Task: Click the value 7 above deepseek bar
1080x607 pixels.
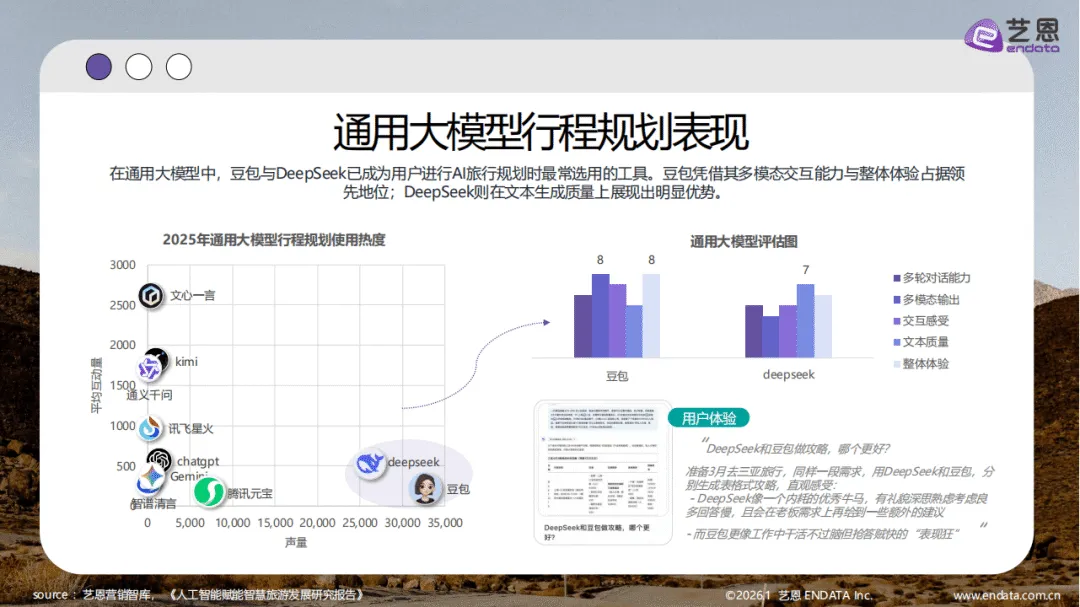Action: (805, 270)
